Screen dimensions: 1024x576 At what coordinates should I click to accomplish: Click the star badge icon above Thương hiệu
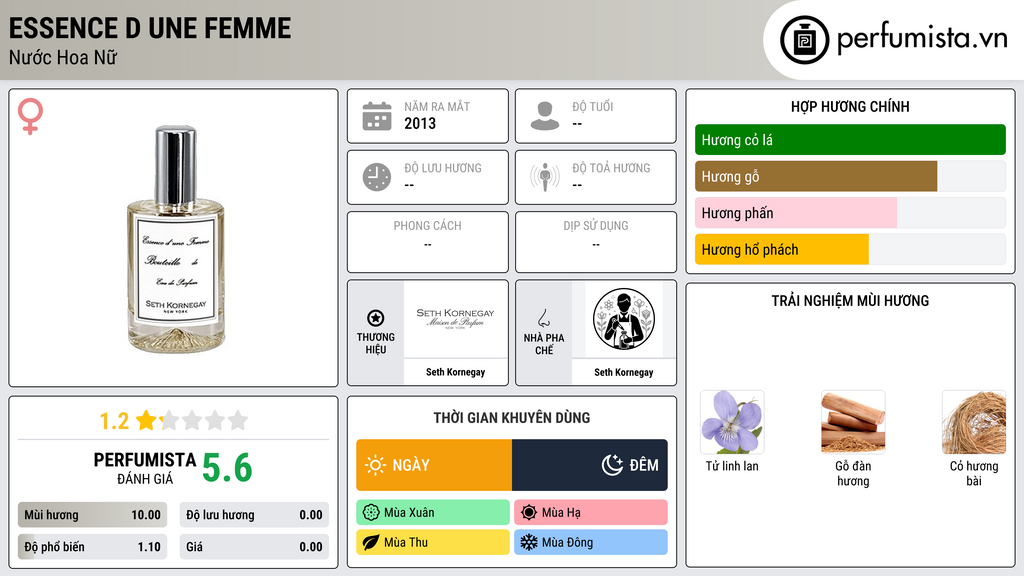[x=376, y=318]
